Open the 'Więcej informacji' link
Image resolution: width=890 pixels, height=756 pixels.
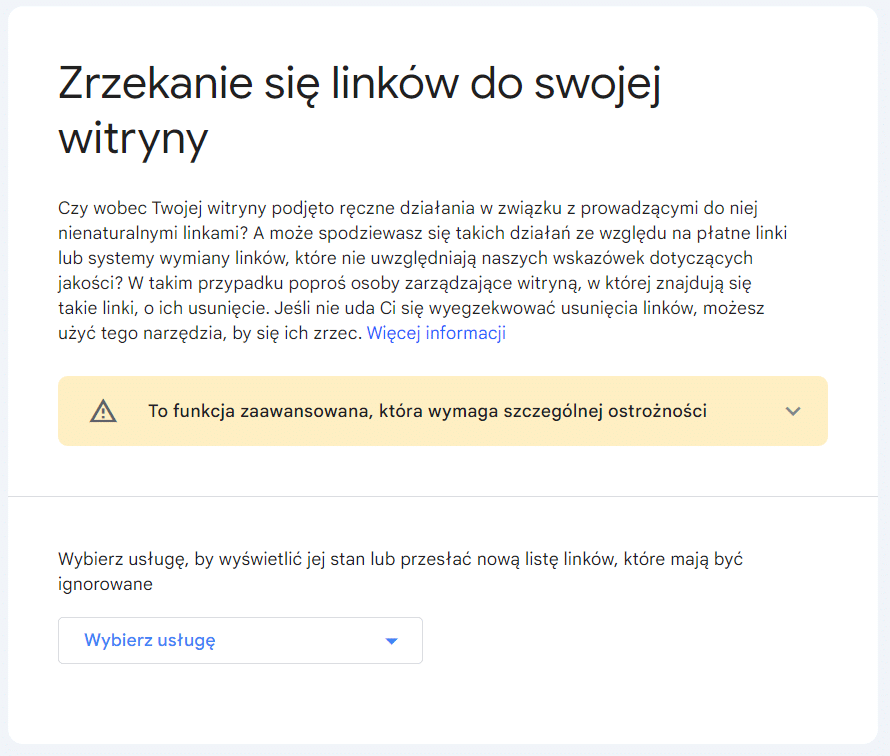(x=436, y=333)
